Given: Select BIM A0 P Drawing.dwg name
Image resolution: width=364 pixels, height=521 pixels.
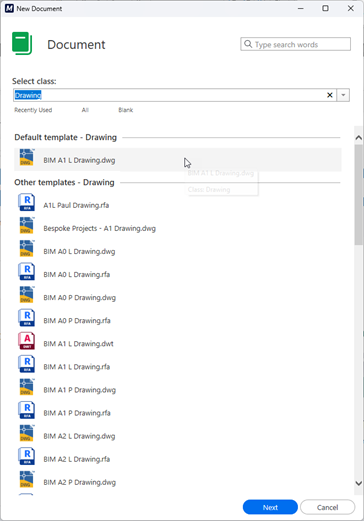Looking at the screenshot, I should [80, 298].
